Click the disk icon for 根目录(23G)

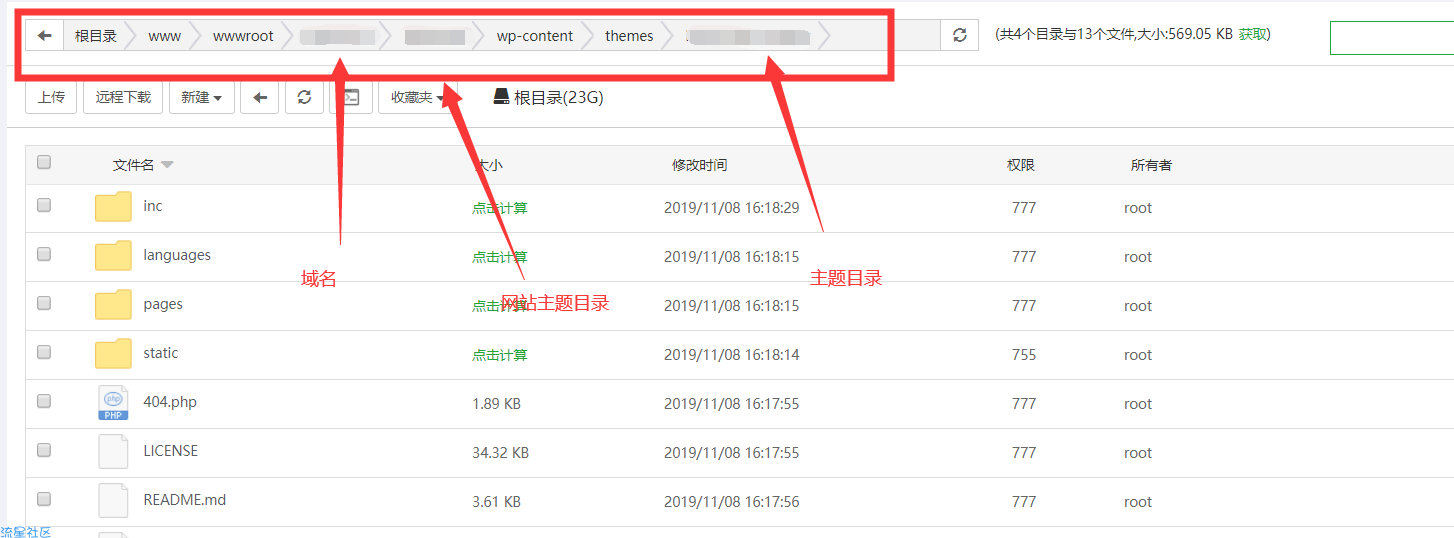coord(501,96)
